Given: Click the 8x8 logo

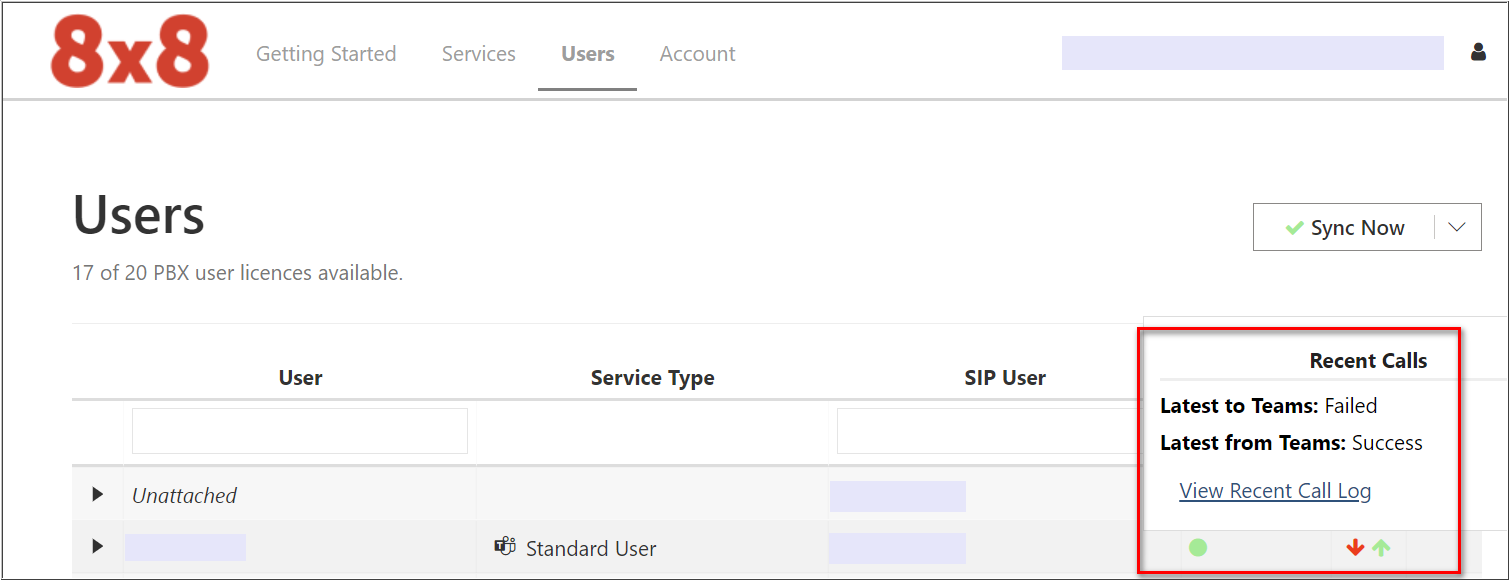Looking at the screenshot, I should (129, 52).
